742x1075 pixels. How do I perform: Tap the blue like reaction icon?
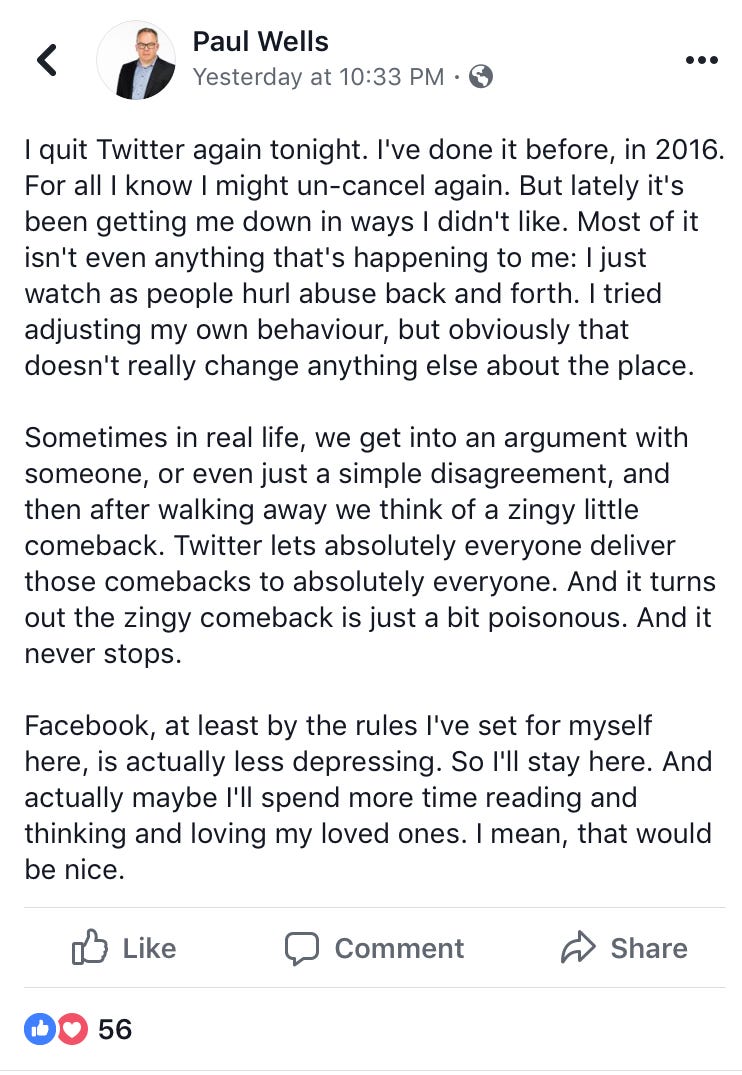tap(40, 1029)
